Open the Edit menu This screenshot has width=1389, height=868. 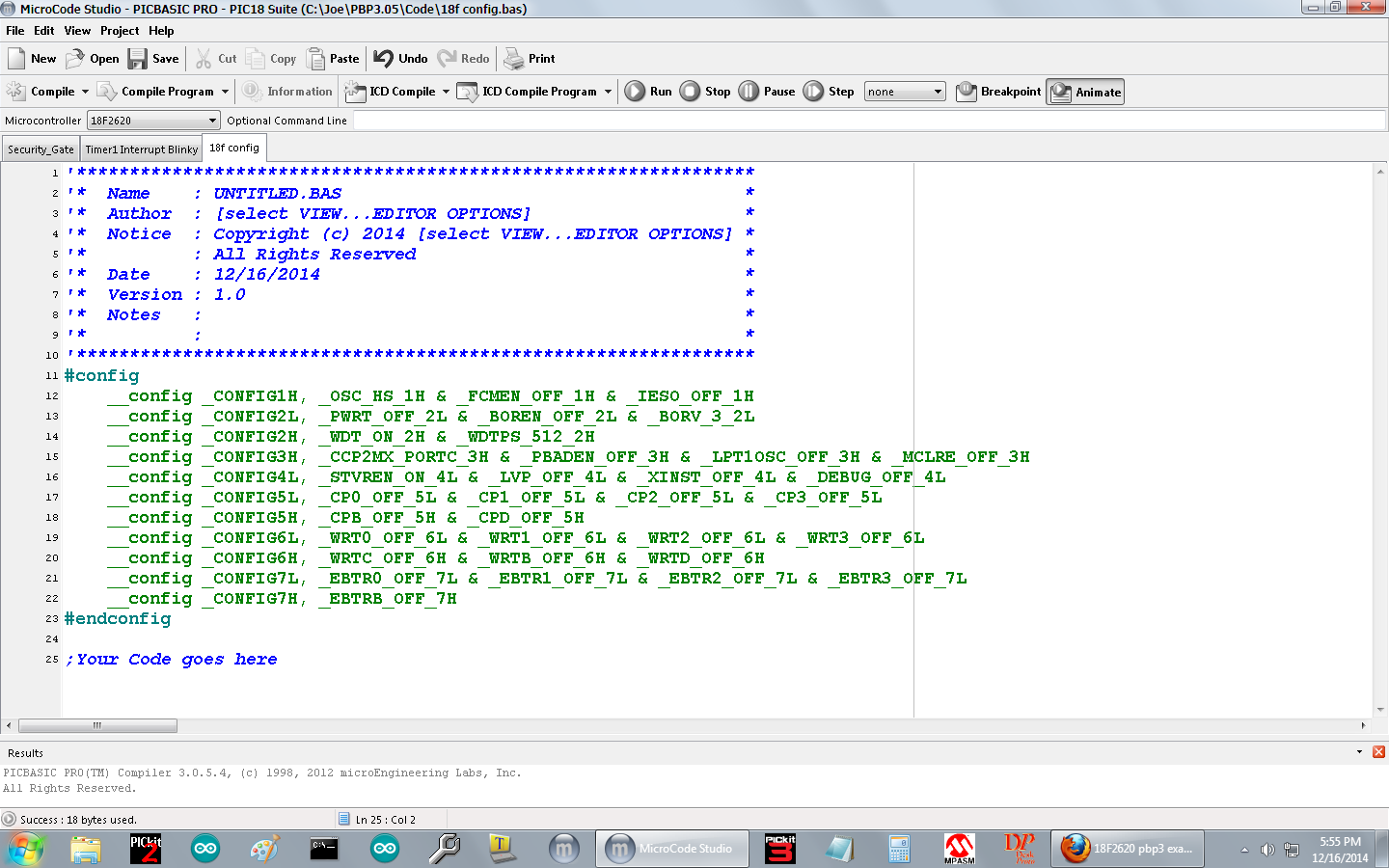coord(44,31)
